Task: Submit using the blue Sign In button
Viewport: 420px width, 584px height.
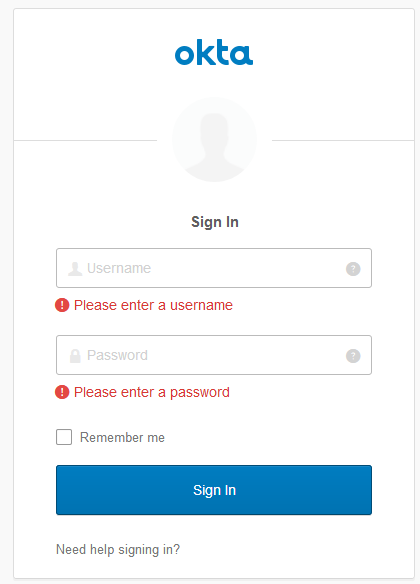Action: pyautogui.click(x=214, y=490)
